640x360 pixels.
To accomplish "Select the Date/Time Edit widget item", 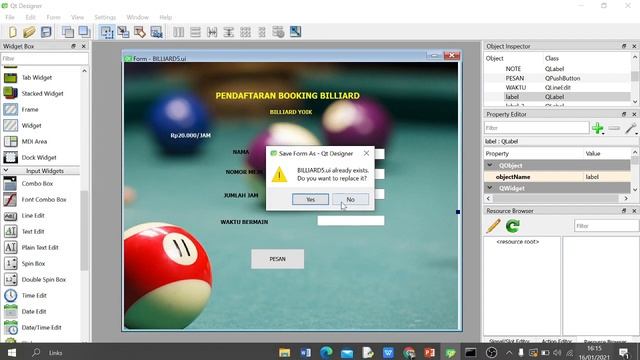I will 40,327.
